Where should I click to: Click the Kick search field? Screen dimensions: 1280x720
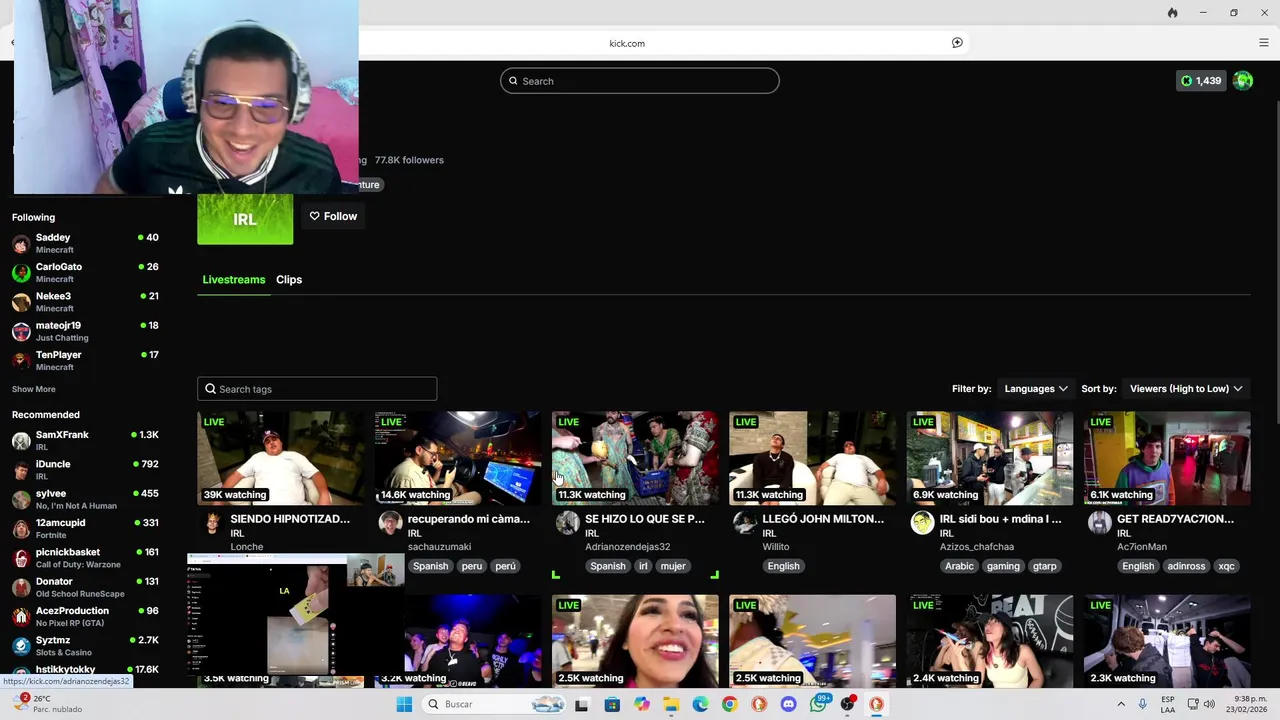(x=640, y=81)
